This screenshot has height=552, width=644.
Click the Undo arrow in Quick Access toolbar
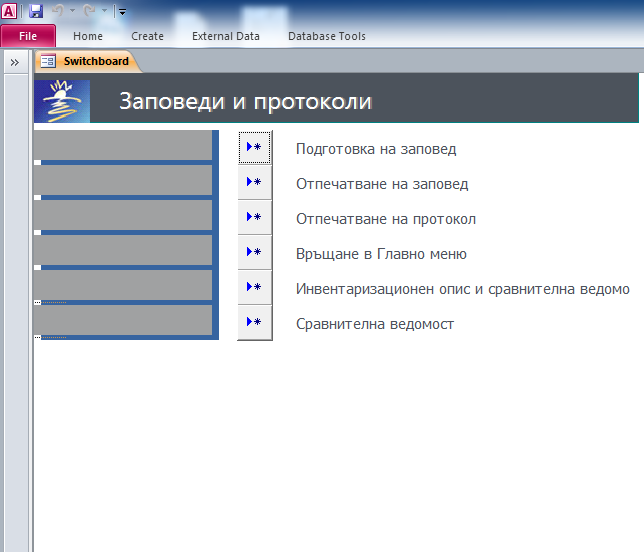tap(58, 11)
